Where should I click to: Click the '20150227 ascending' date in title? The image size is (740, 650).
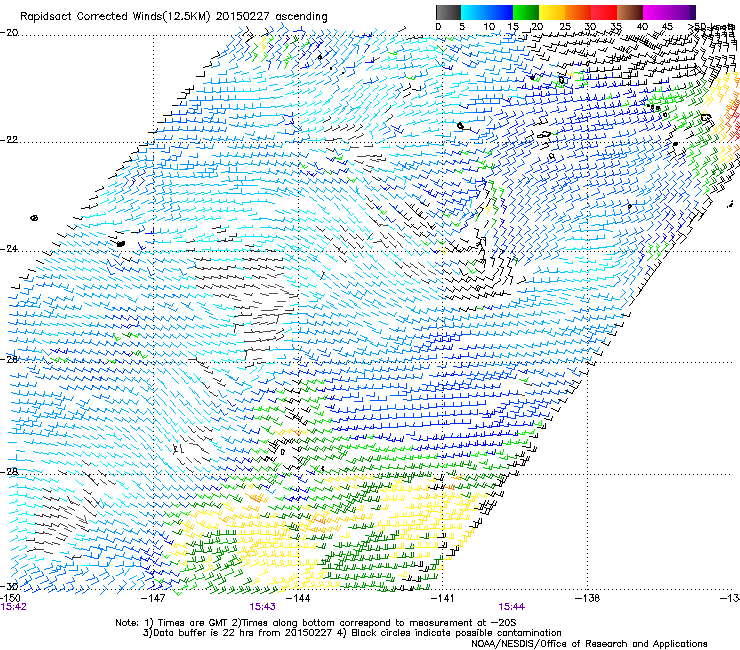[271, 17]
